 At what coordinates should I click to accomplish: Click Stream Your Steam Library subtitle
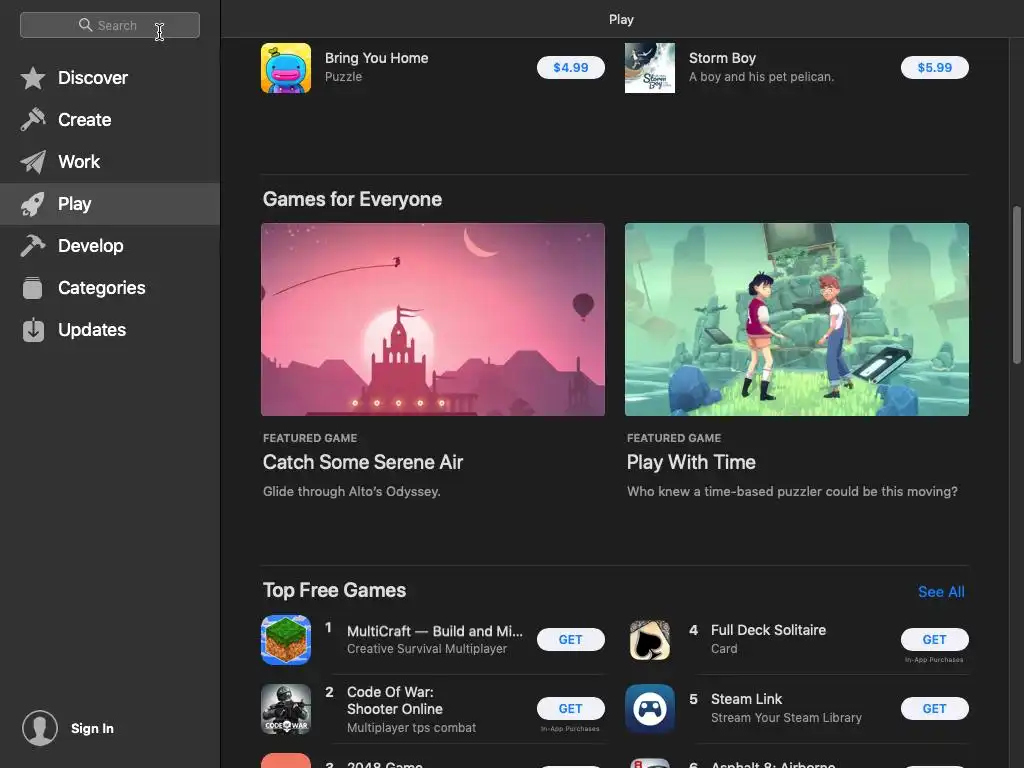(x=786, y=718)
